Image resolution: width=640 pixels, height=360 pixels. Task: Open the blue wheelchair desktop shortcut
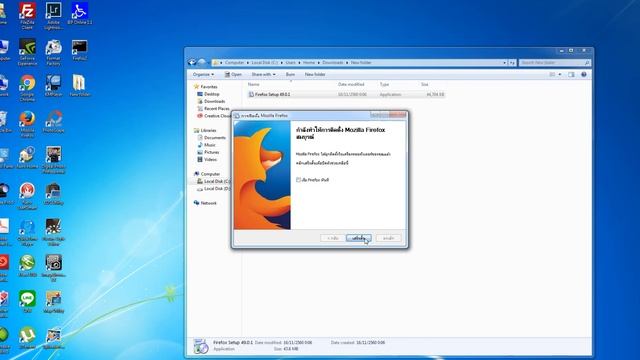coord(80,13)
